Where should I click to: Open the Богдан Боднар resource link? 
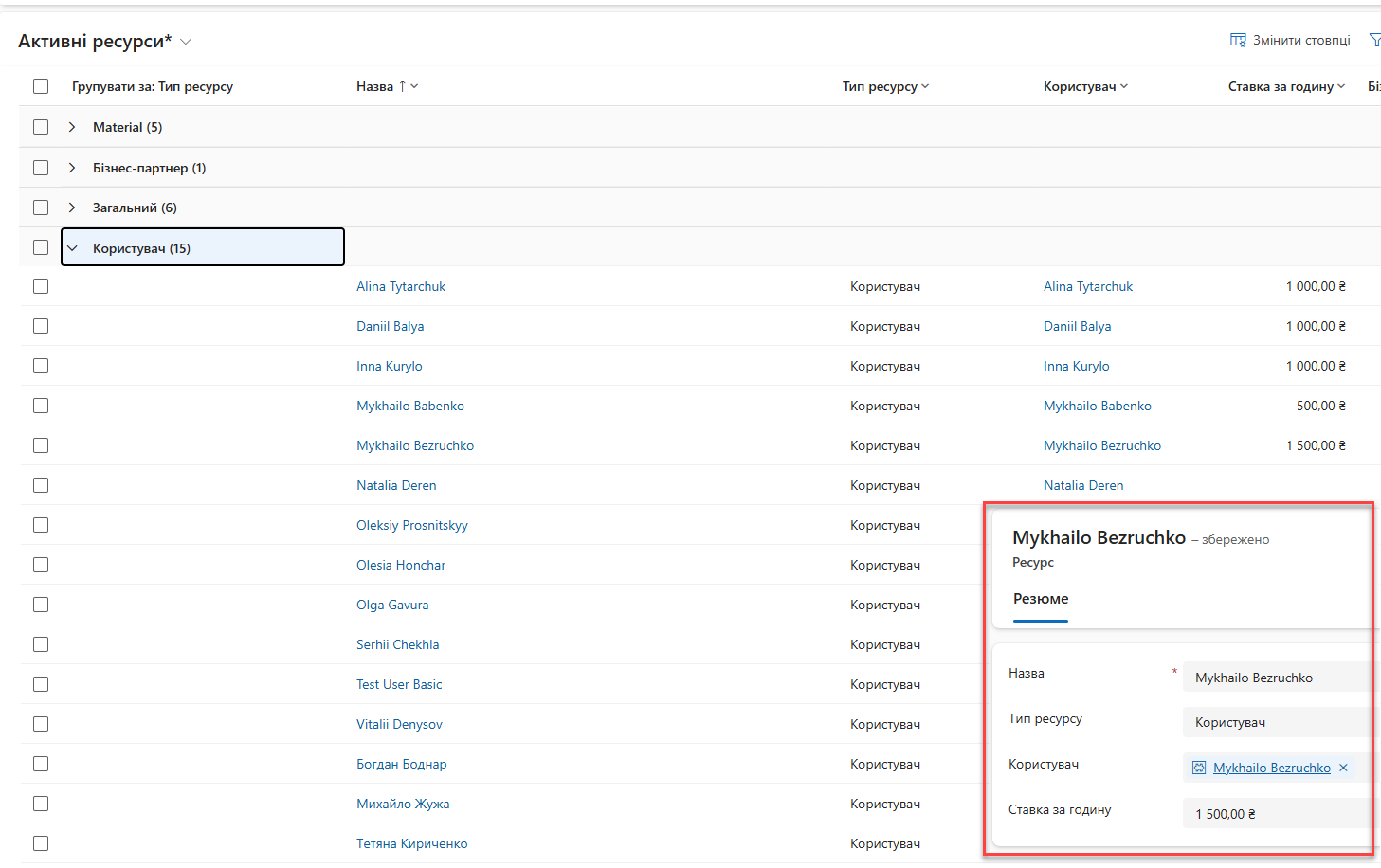402,764
